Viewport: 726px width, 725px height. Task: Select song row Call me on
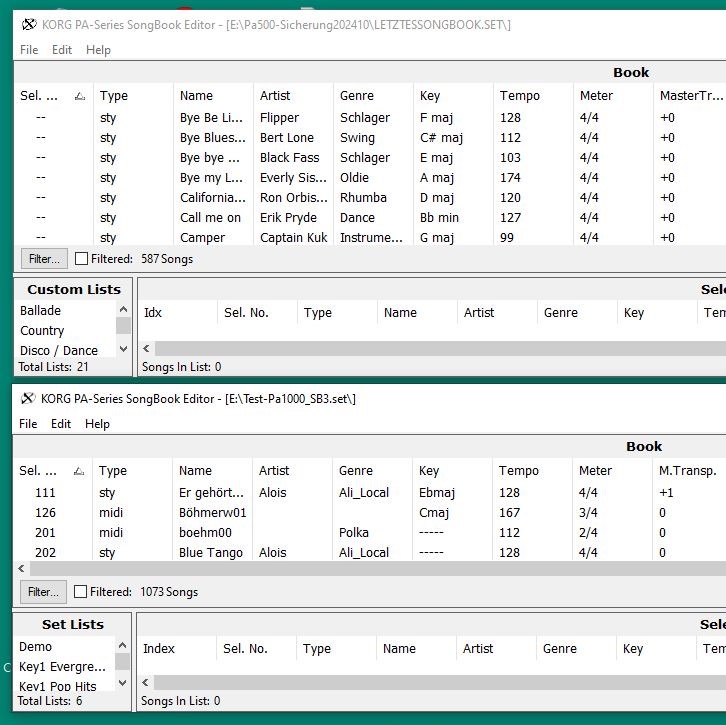pyautogui.click(x=370, y=217)
